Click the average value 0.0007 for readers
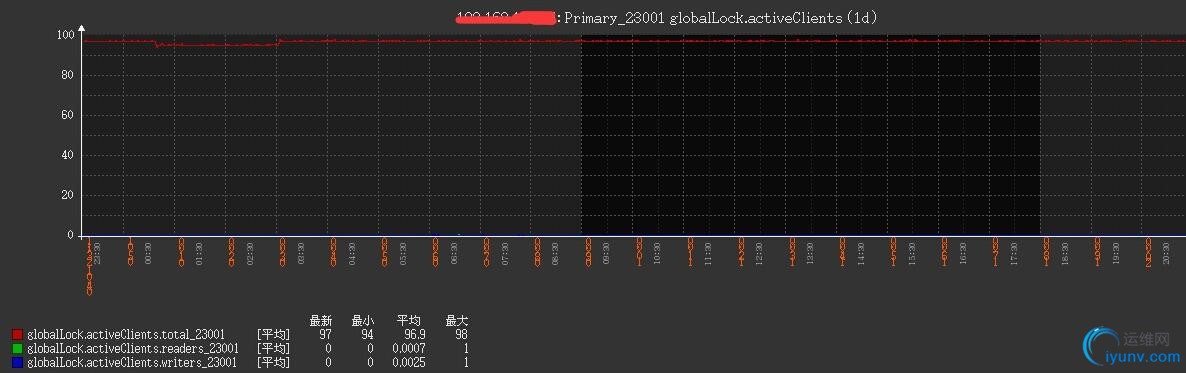The width and height of the screenshot is (1186, 373). click(x=409, y=348)
